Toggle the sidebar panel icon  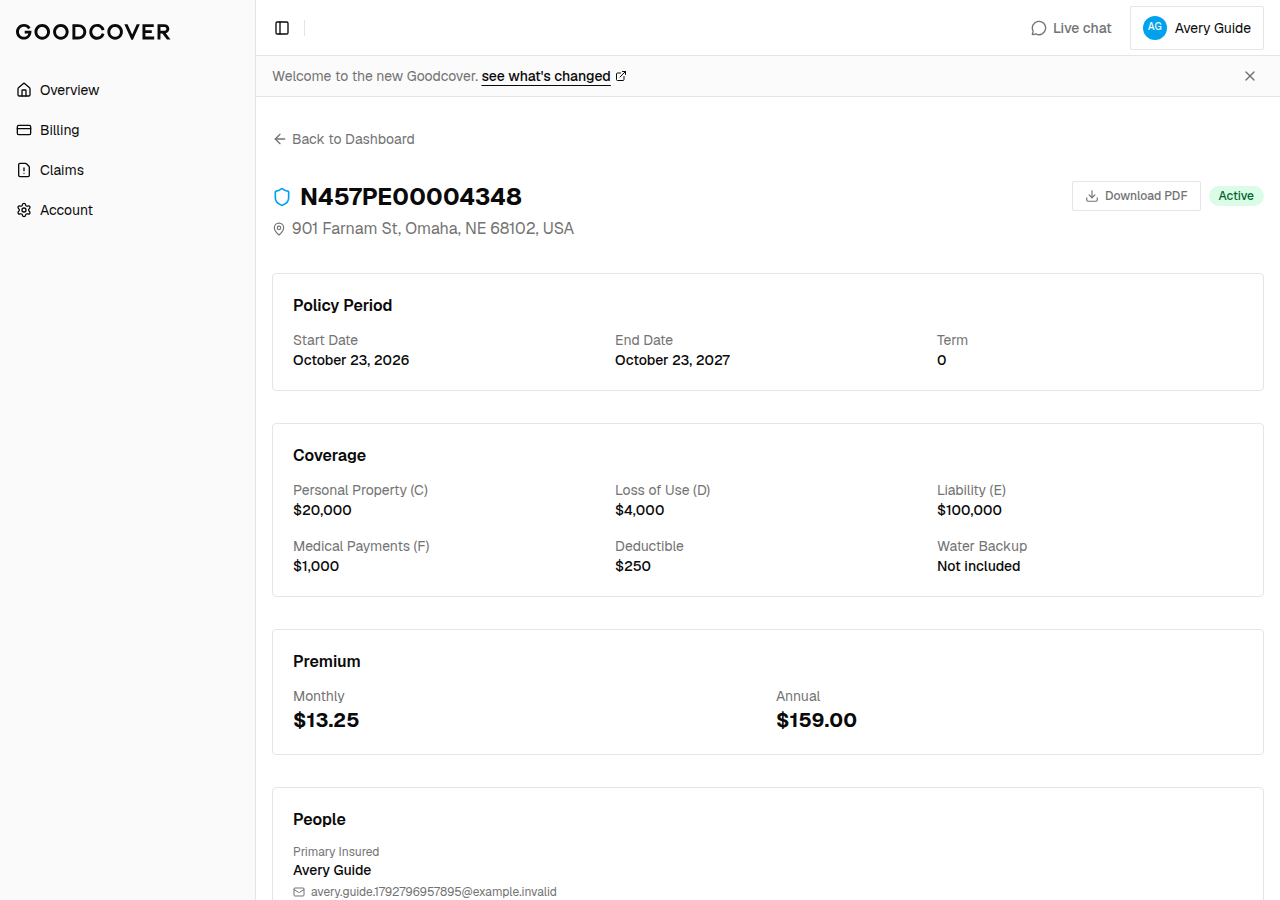pyautogui.click(x=282, y=28)
